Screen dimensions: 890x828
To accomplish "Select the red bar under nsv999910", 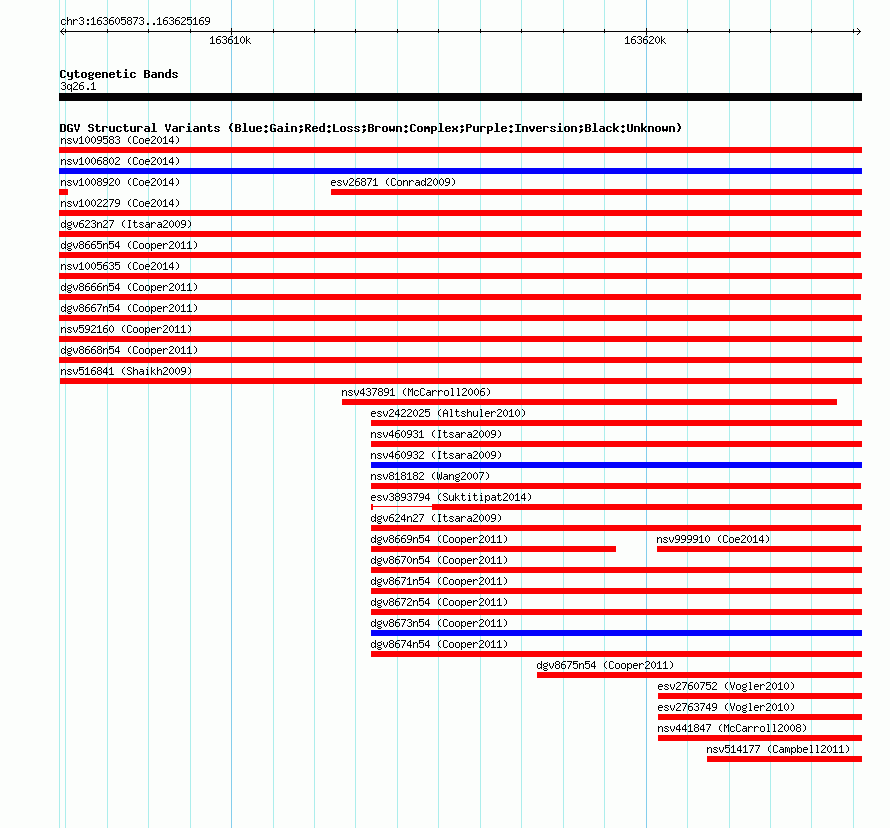I will pyautogui.click(x=759, y=549).
